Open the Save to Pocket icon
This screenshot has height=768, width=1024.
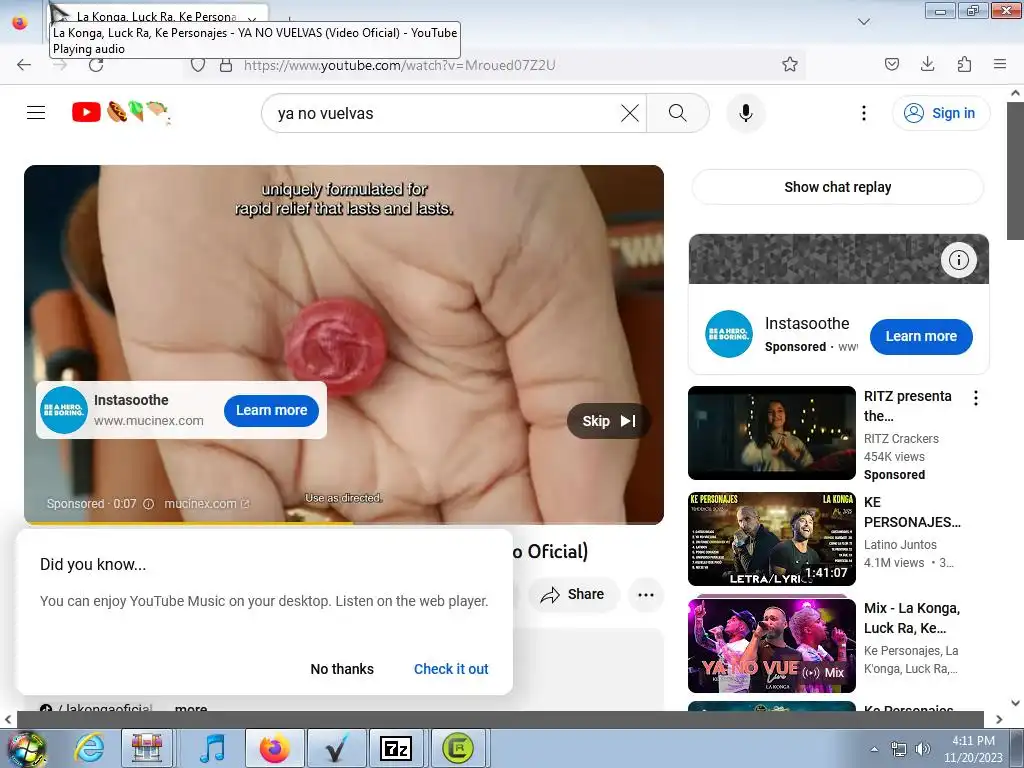pyautogui.click(x=891, y=64)
